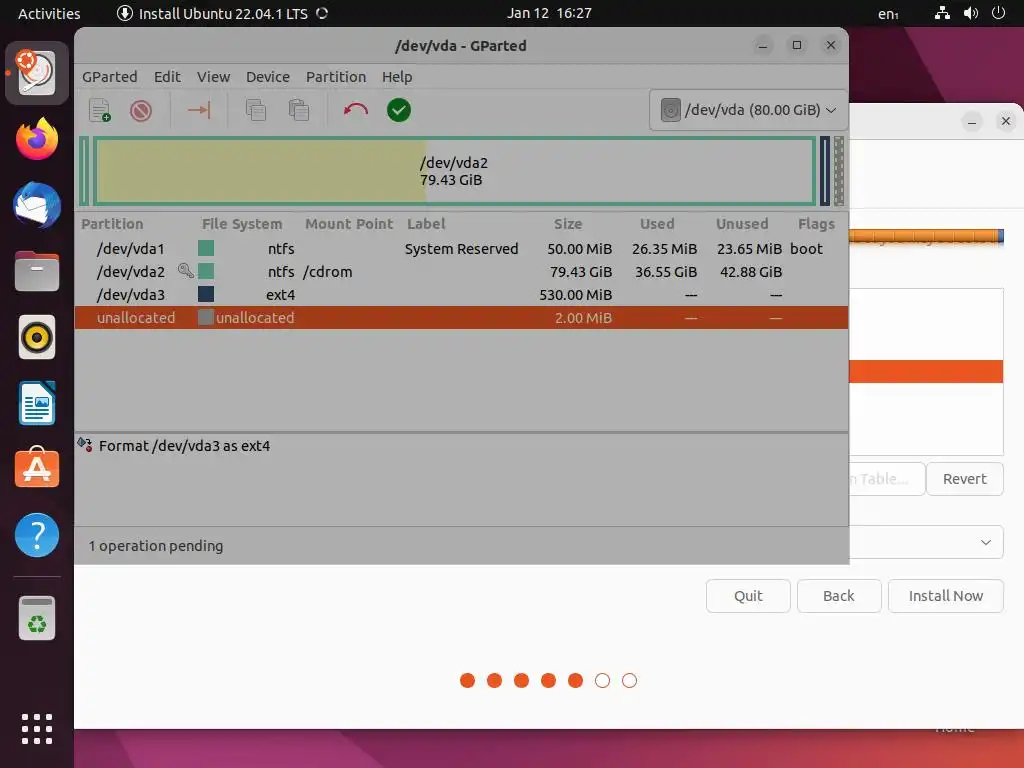Click the Unused column header
The width and height of the screenshot is (1024, 768).
(x=742, y=224)
